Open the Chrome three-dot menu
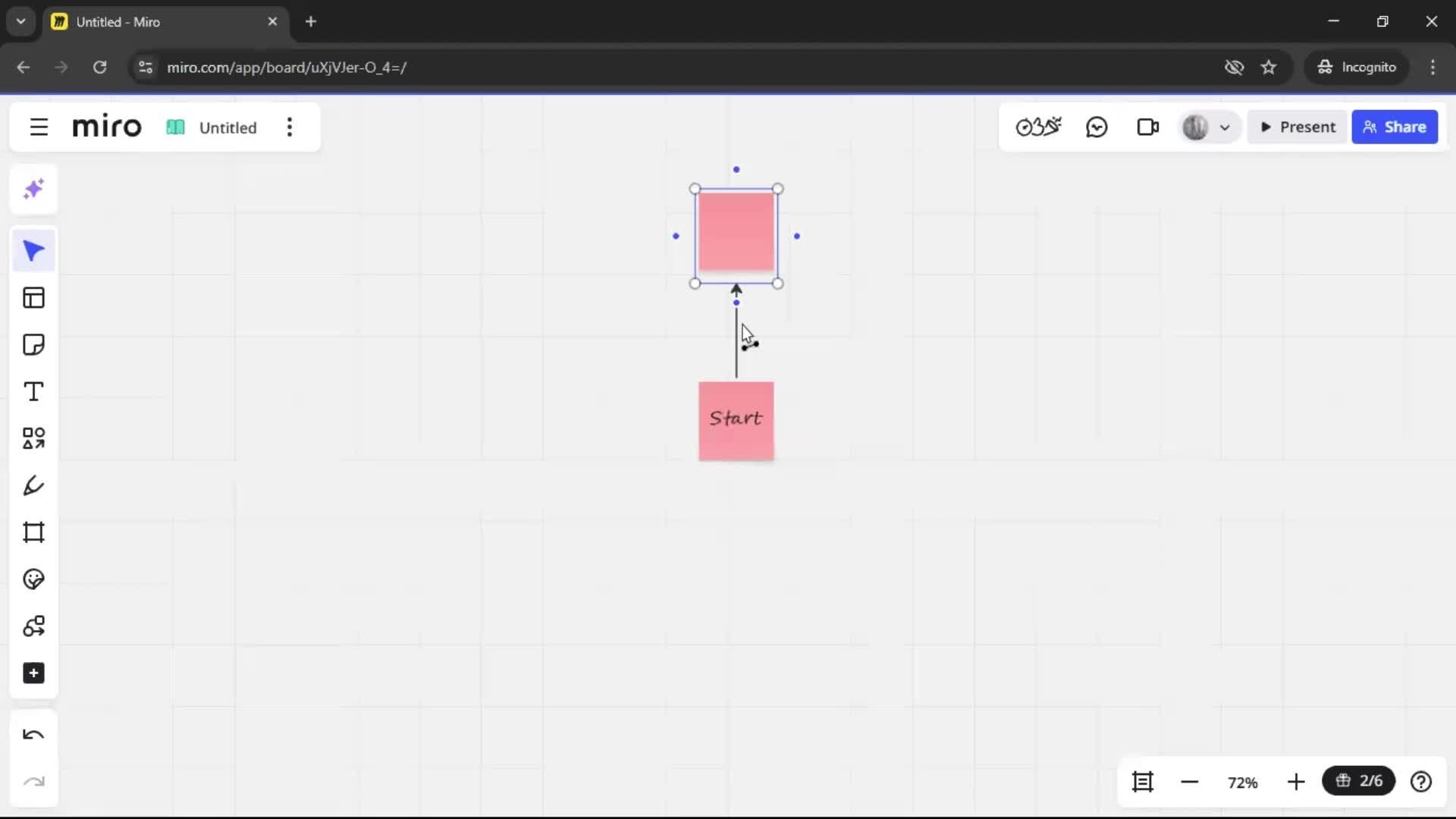1456x819 pixels. [1432, 67]
